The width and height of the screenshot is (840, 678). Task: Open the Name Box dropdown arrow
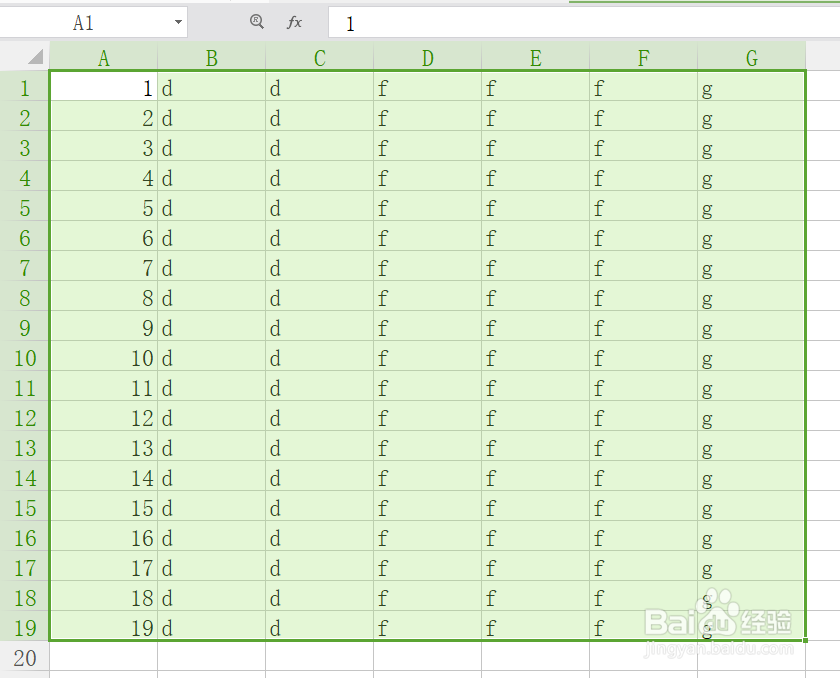coord(178,22)
